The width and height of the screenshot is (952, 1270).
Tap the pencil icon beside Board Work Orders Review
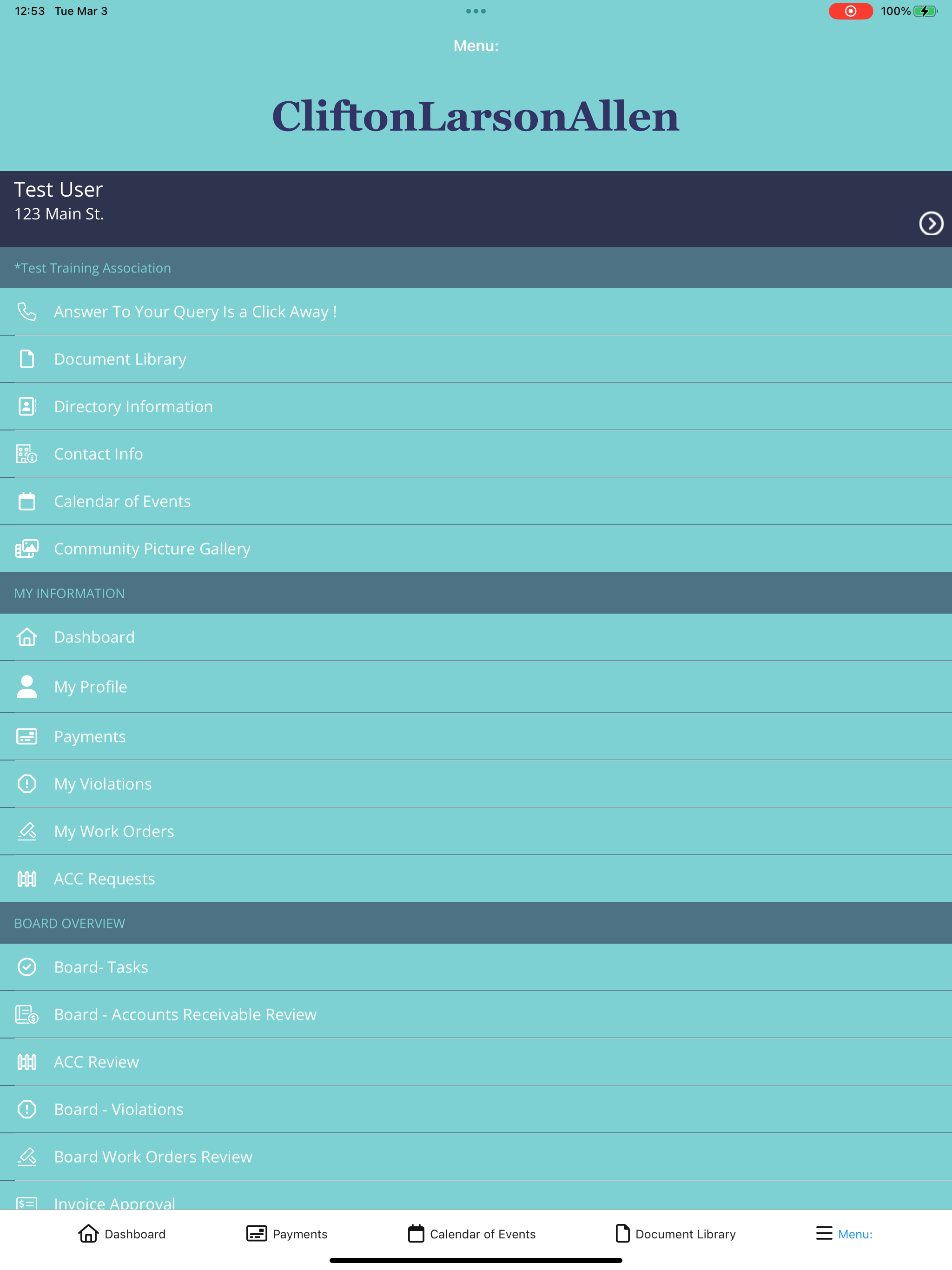coord(26,1156)
